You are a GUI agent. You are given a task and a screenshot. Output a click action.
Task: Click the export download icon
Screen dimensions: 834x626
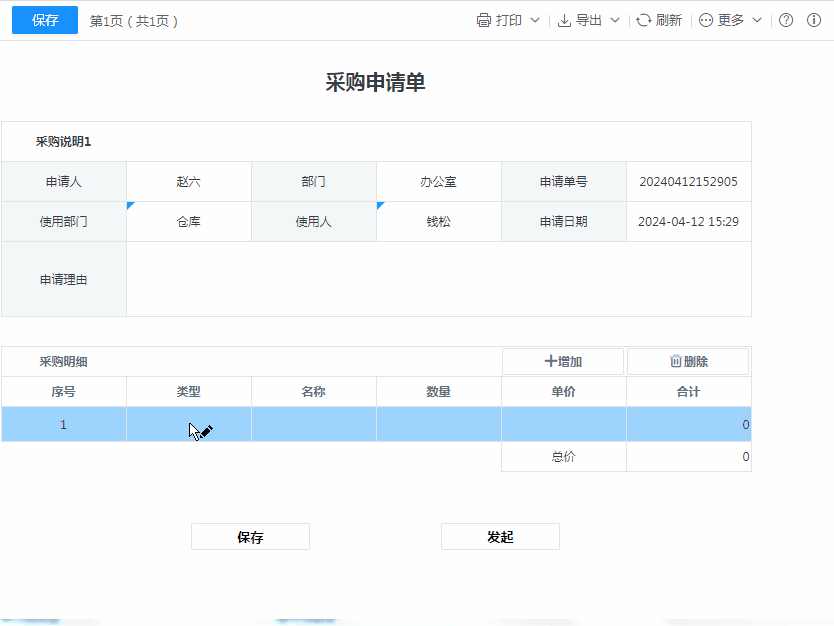point(564,20)
